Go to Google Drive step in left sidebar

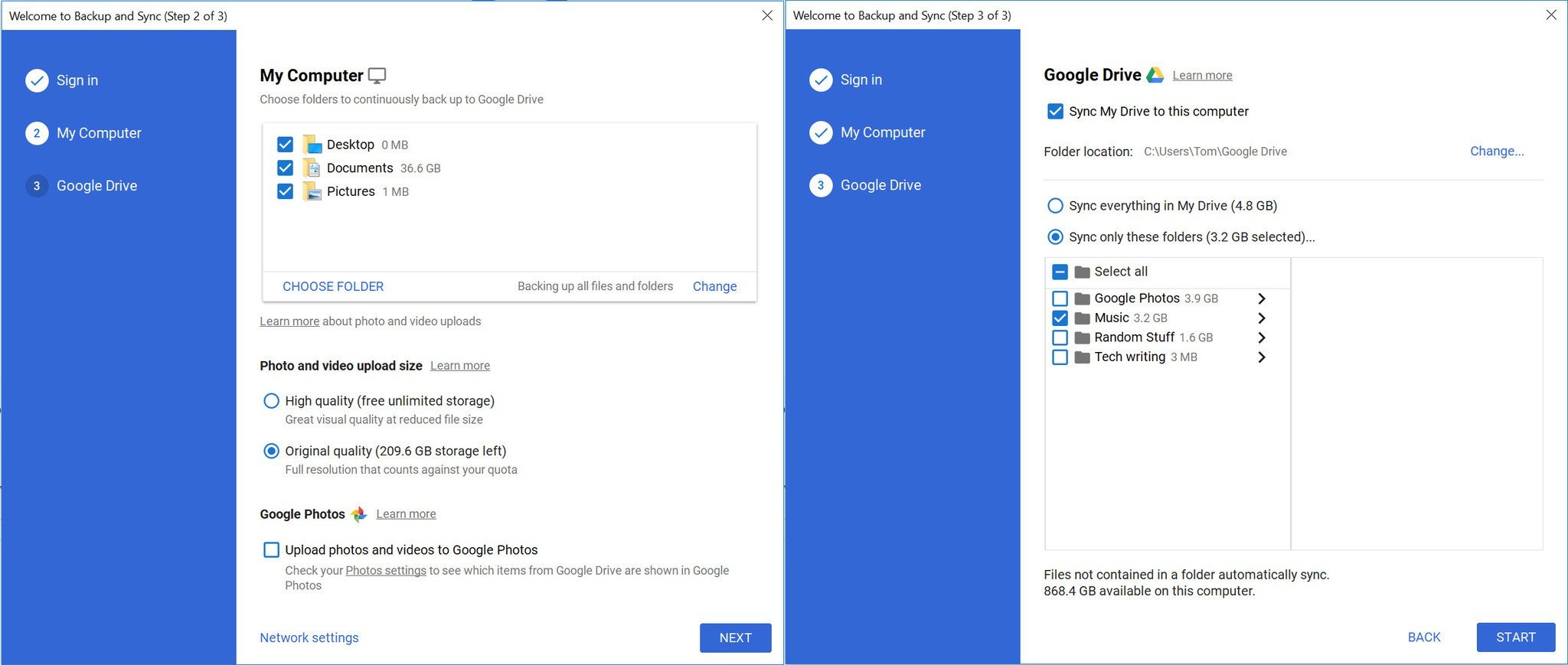click(96, 186)
